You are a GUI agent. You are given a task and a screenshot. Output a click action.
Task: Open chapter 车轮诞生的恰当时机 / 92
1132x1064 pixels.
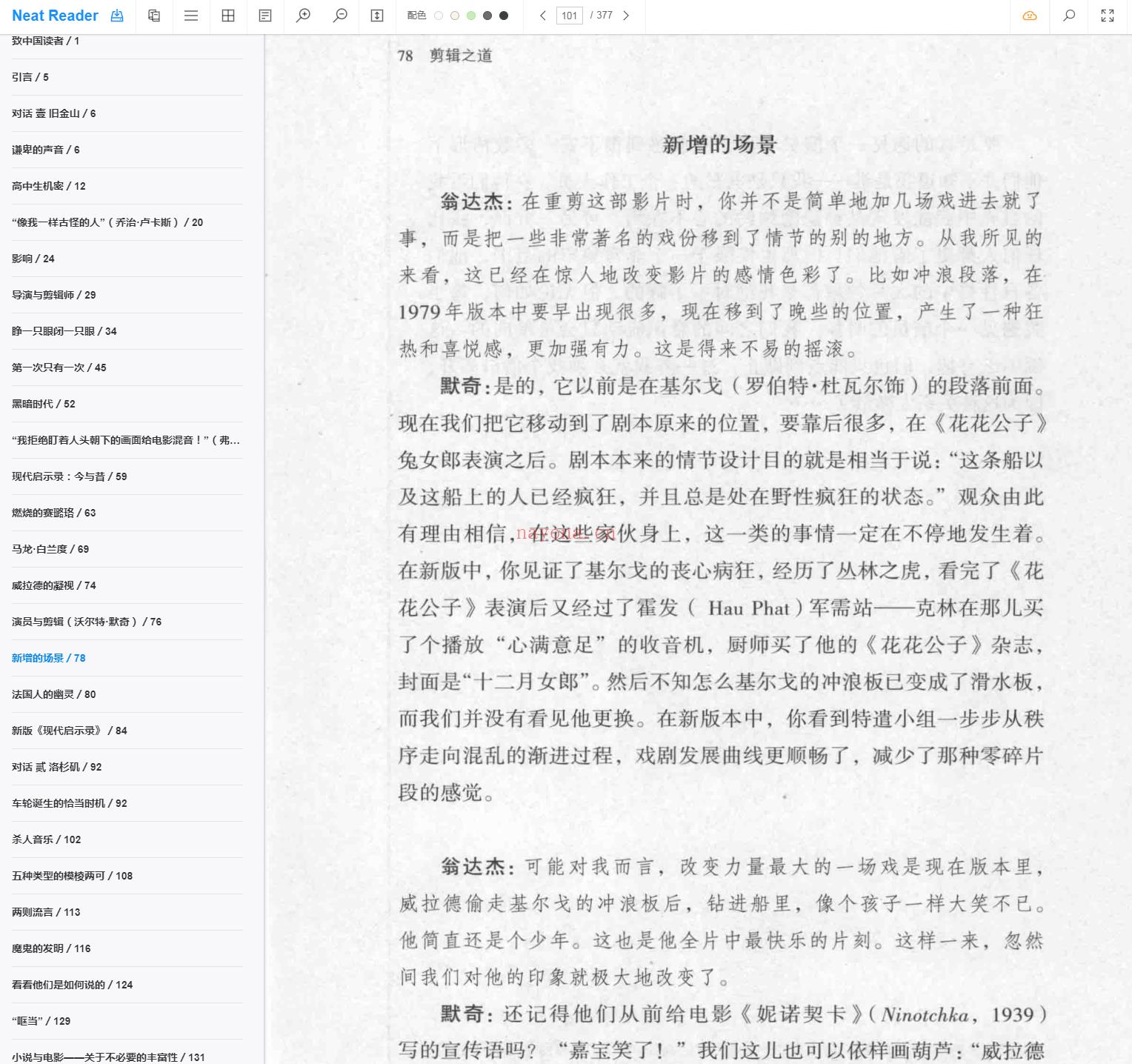(70, 803)
